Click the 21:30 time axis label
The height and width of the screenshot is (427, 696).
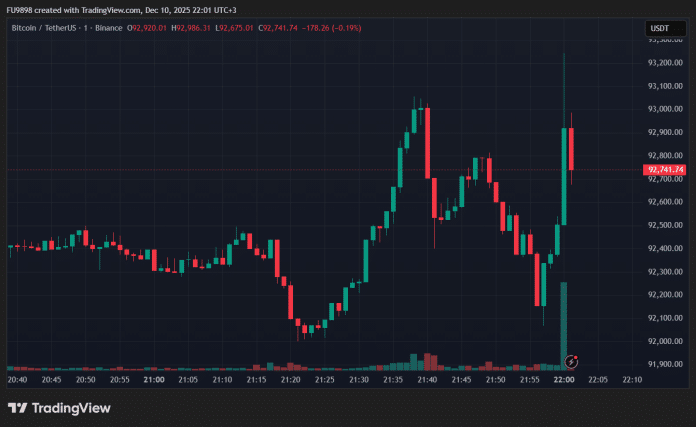click(359, 380)
